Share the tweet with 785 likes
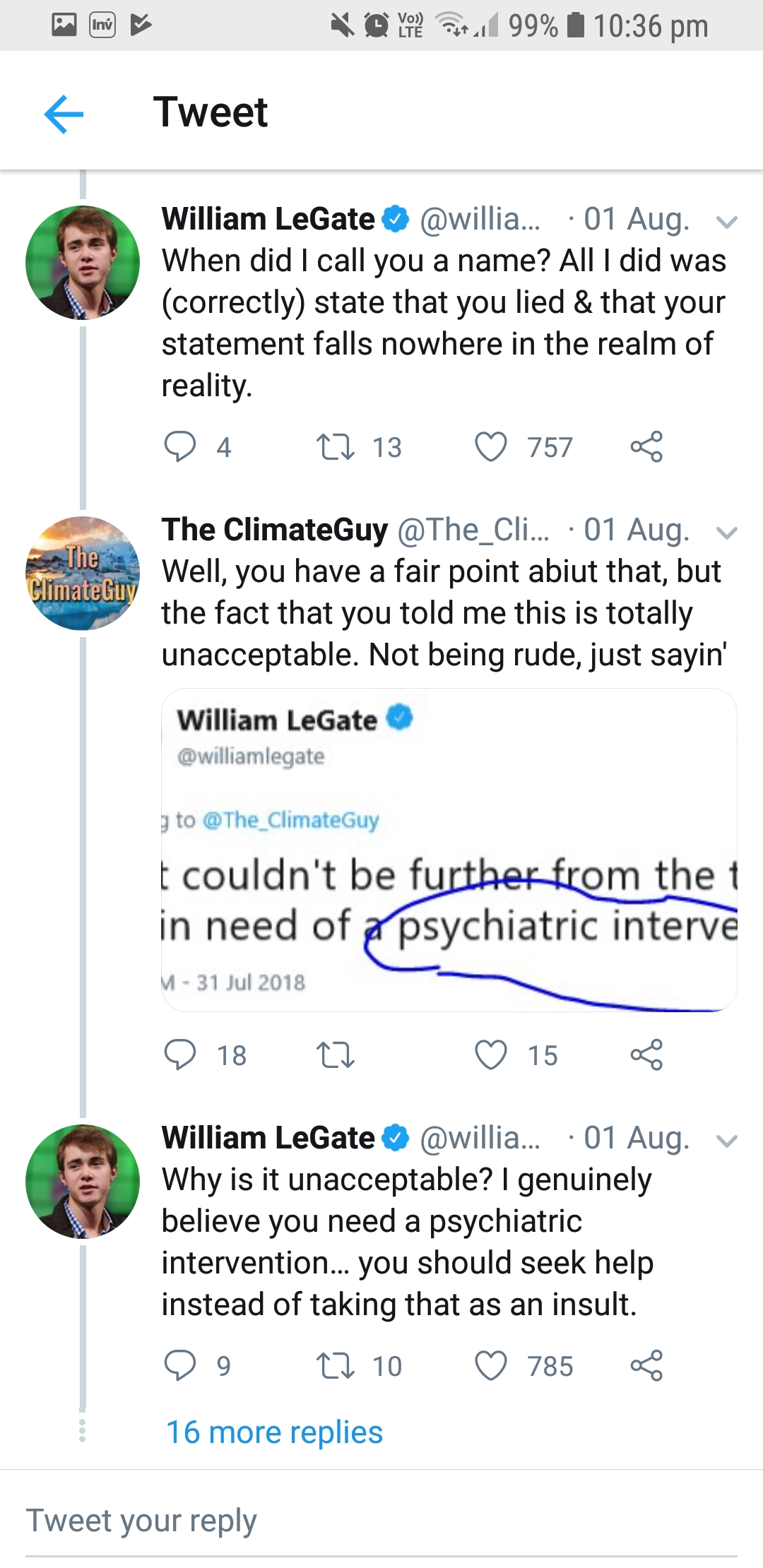 646,1365
